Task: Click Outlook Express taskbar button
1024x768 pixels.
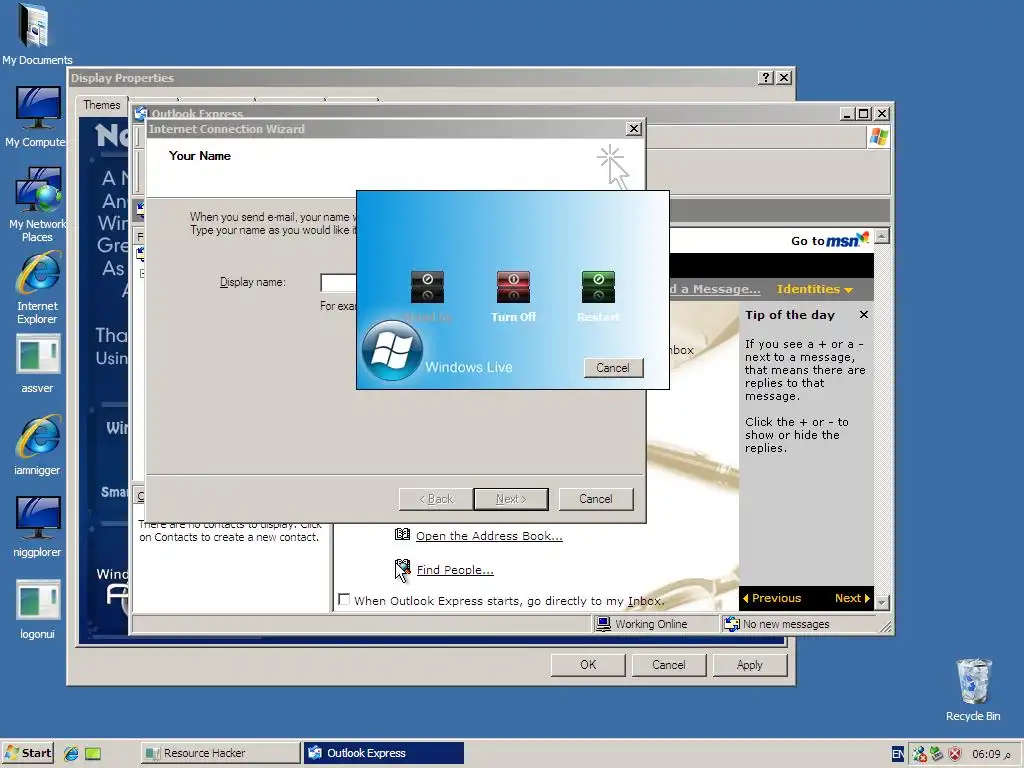Action: [383, 753]
